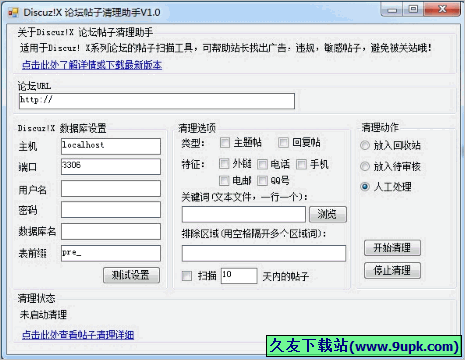This screenshot has height=360, width=465.
Task: Enable the 回复帖 checkbox
Action: pyautogui.click(x=283, y=143)
